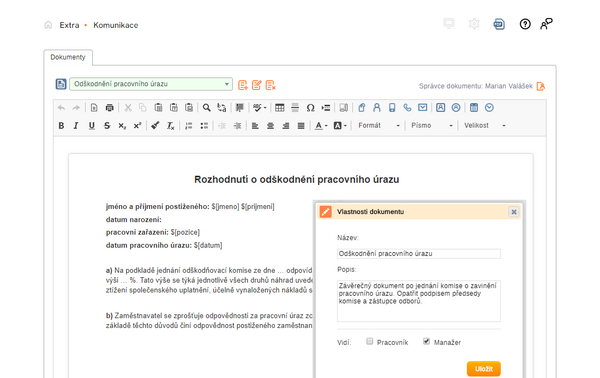
Task: Open the spell check dropdown
Action: (260, 108)
